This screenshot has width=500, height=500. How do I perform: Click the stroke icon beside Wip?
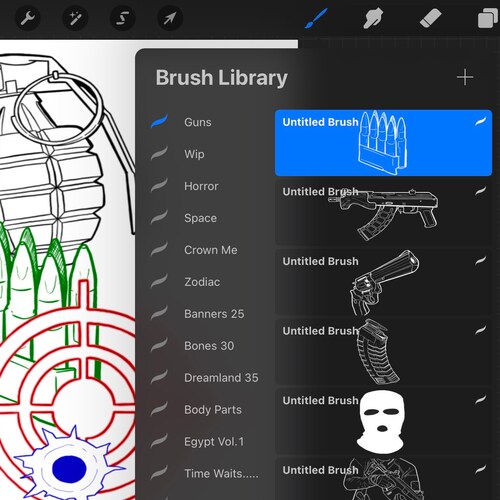point(159,153)
